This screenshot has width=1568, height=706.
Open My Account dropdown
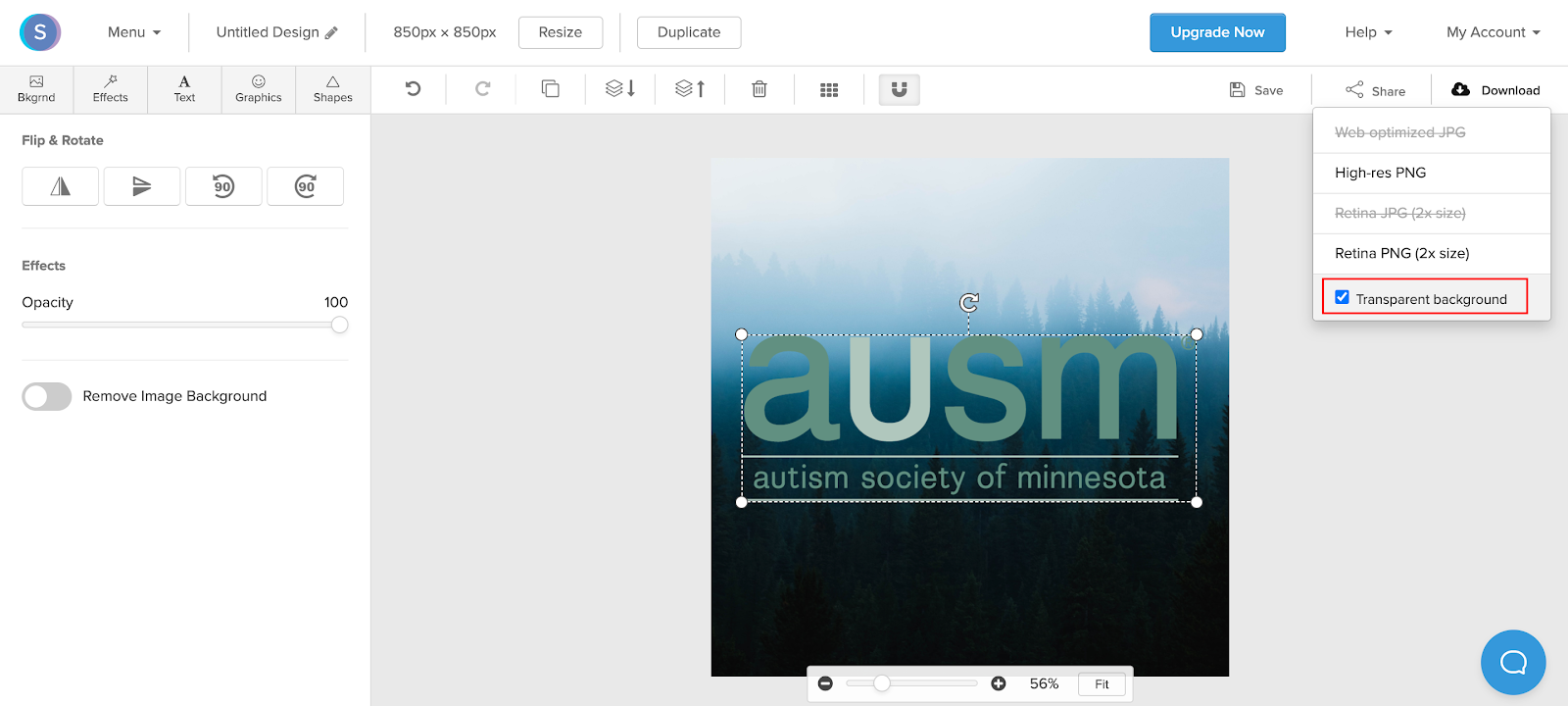1494,32
